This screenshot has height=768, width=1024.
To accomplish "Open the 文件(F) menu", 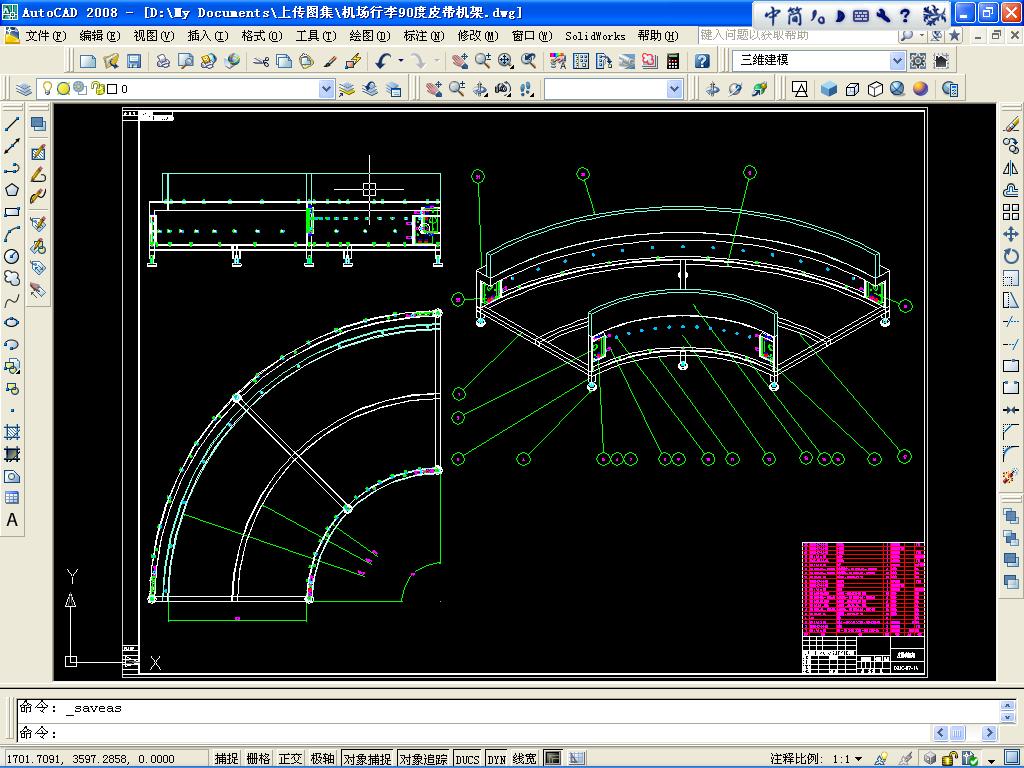I will (45, 36).
